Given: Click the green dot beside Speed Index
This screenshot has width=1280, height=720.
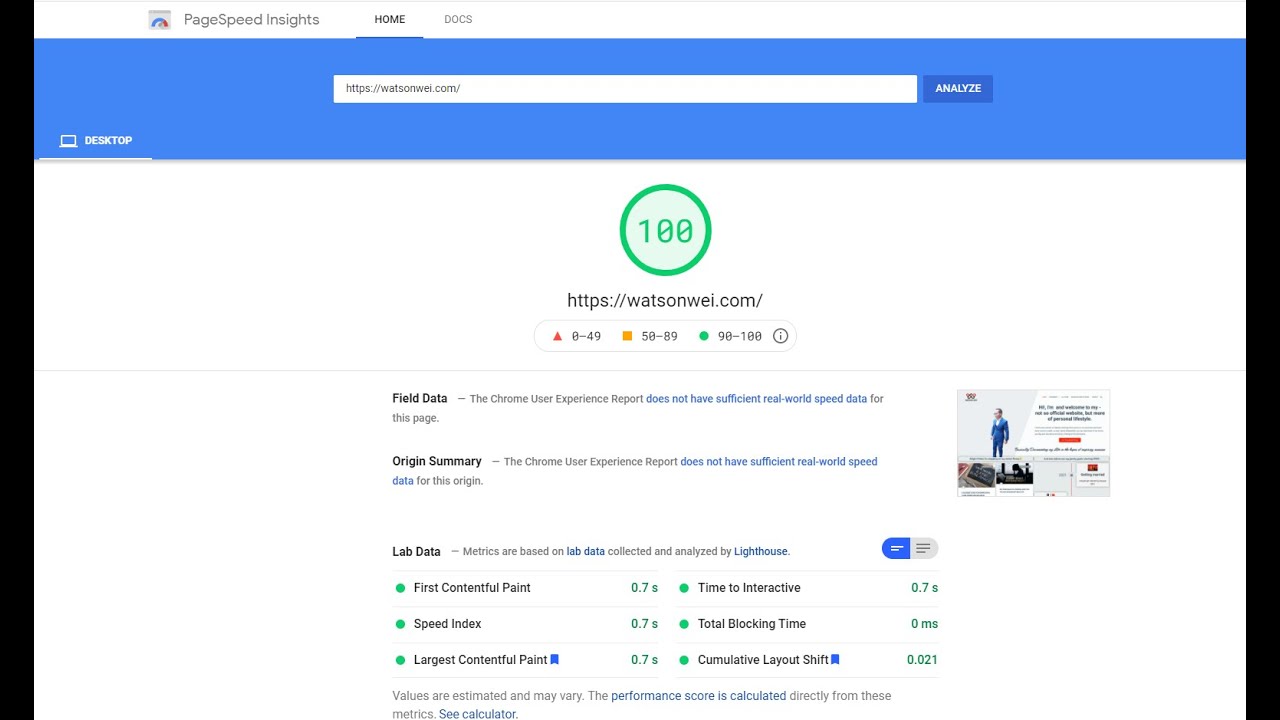Looking at the screenshot, I should [x=401, y=624].
